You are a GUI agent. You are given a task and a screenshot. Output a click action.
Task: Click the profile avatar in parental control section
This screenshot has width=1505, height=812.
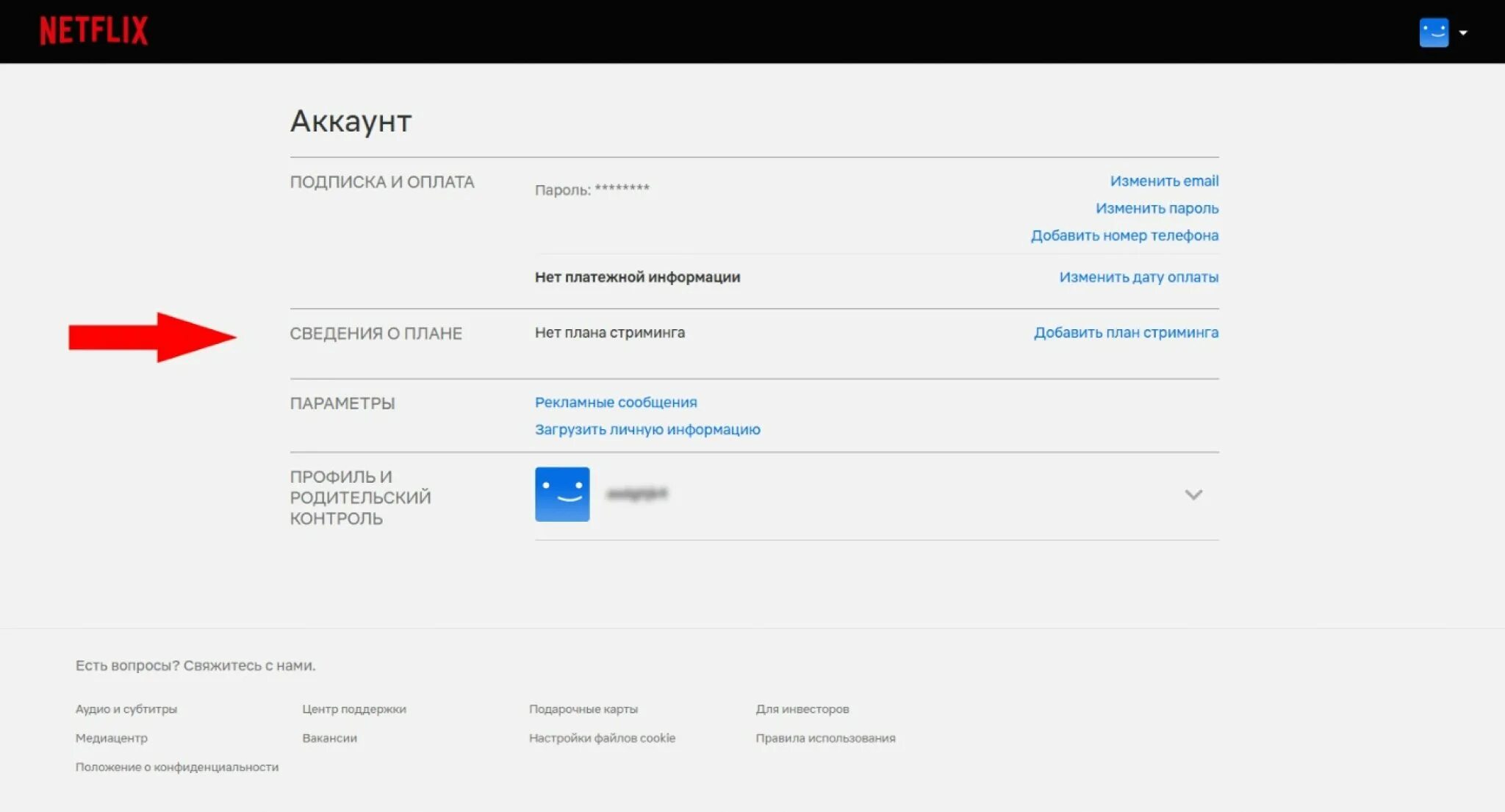562,495
